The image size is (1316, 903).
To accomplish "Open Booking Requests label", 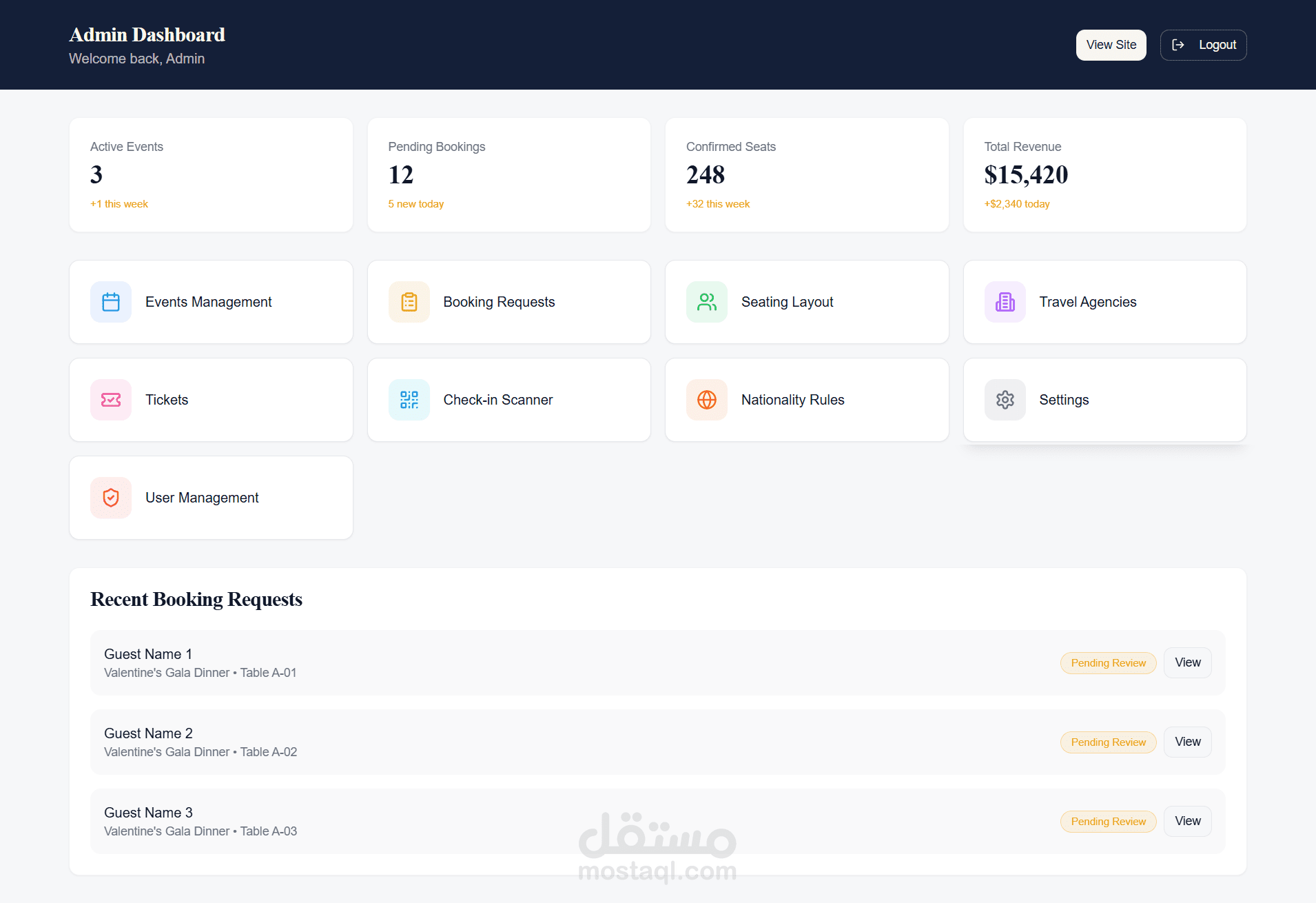I will [x=499, y=302].
